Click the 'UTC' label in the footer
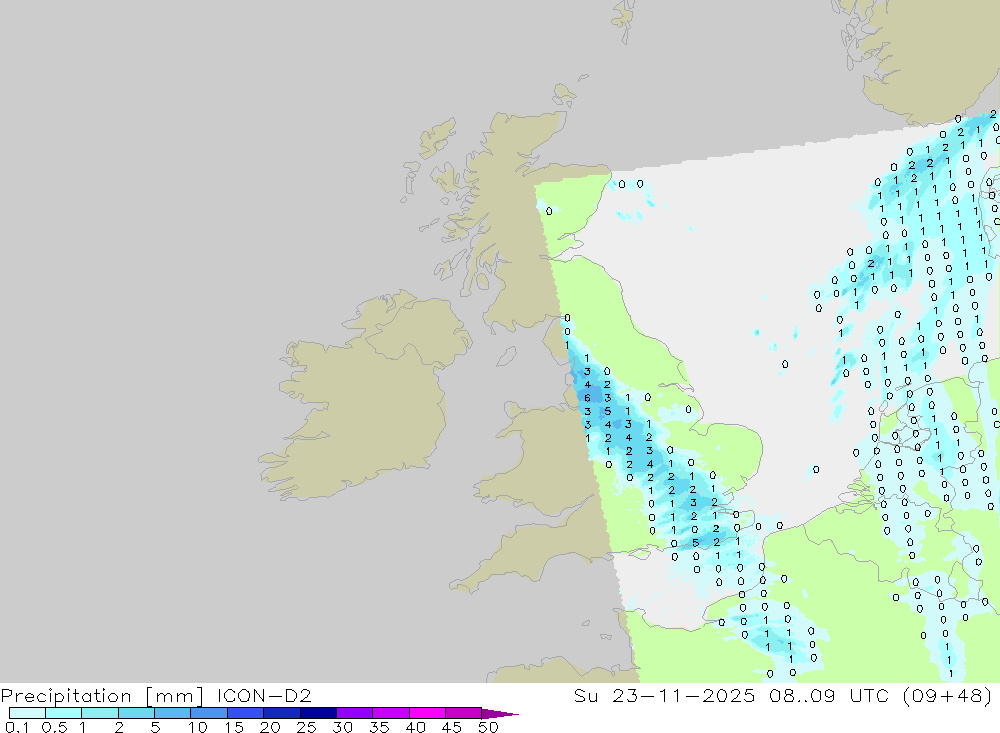The height and width of the screenshot is (733, 1000). pos(869,695)
